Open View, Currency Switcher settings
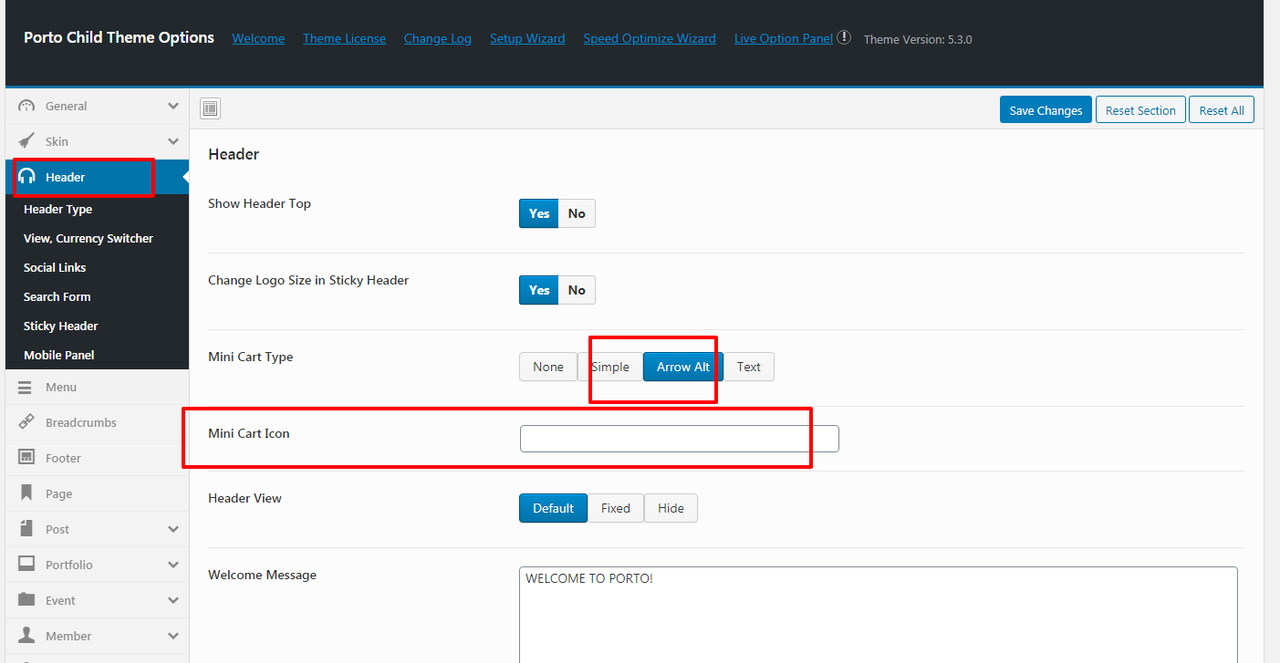The height and width of the screenshot is (663, 1280). tap(88, 238)
